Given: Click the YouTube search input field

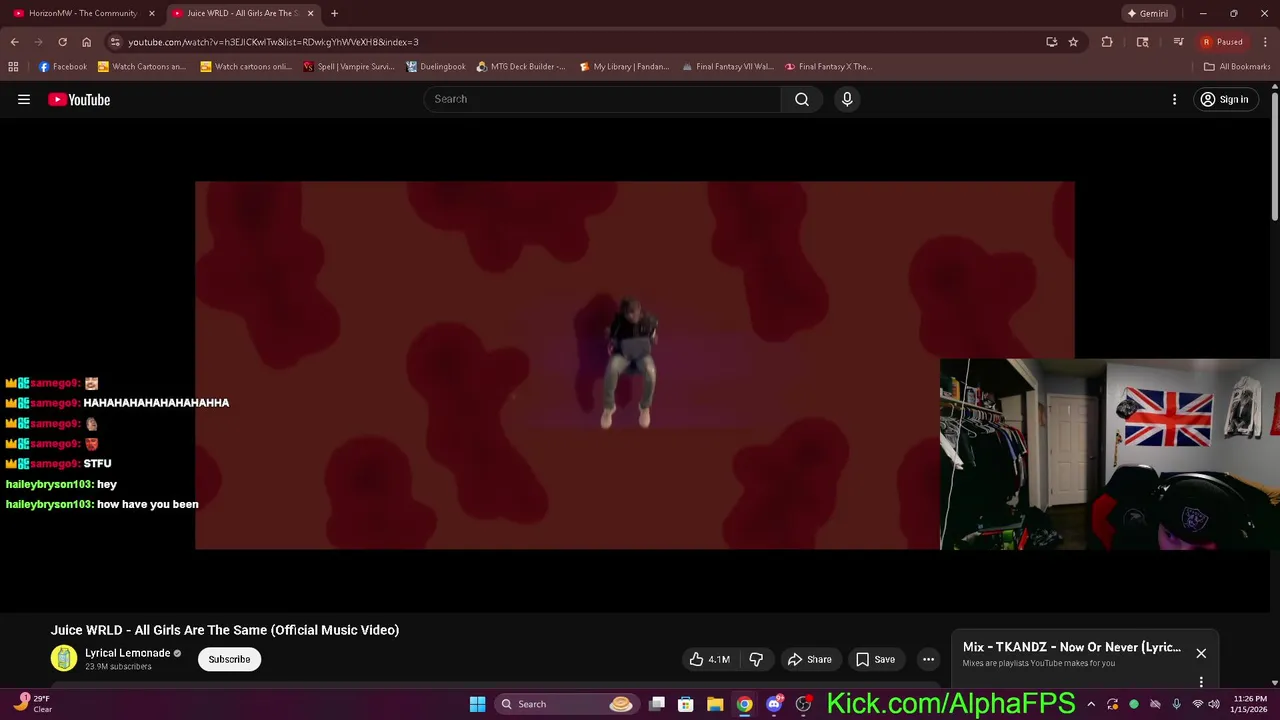Looking at the screenshot, I should (603, 99).
